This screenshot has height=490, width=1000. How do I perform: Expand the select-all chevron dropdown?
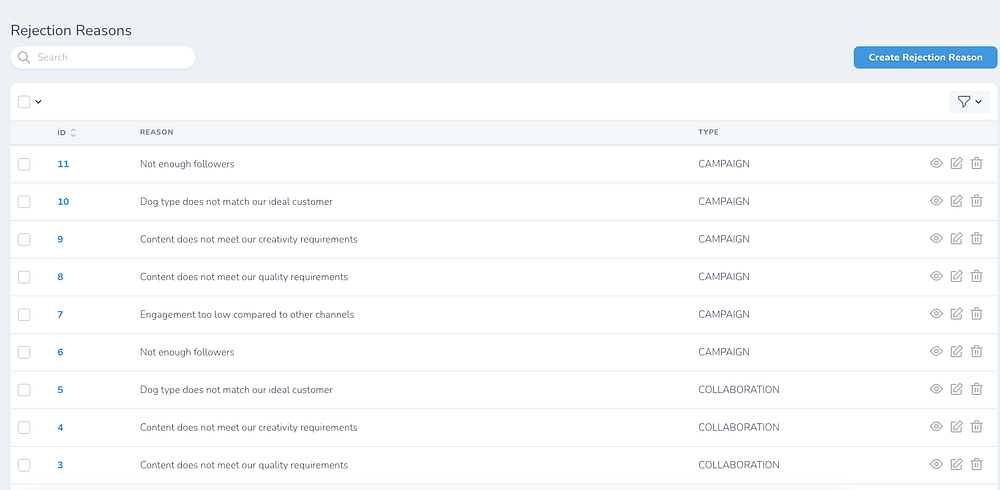(x=39, y=101)
